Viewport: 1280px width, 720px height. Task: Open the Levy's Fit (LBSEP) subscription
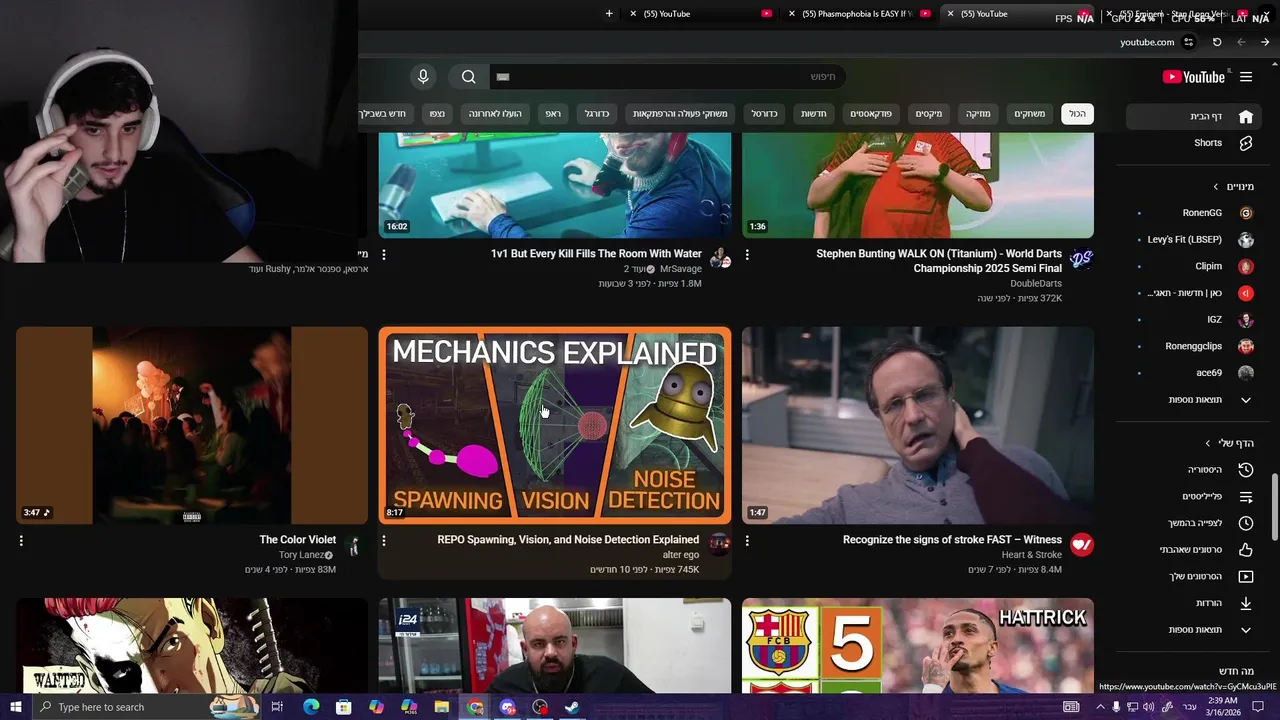1192,240
